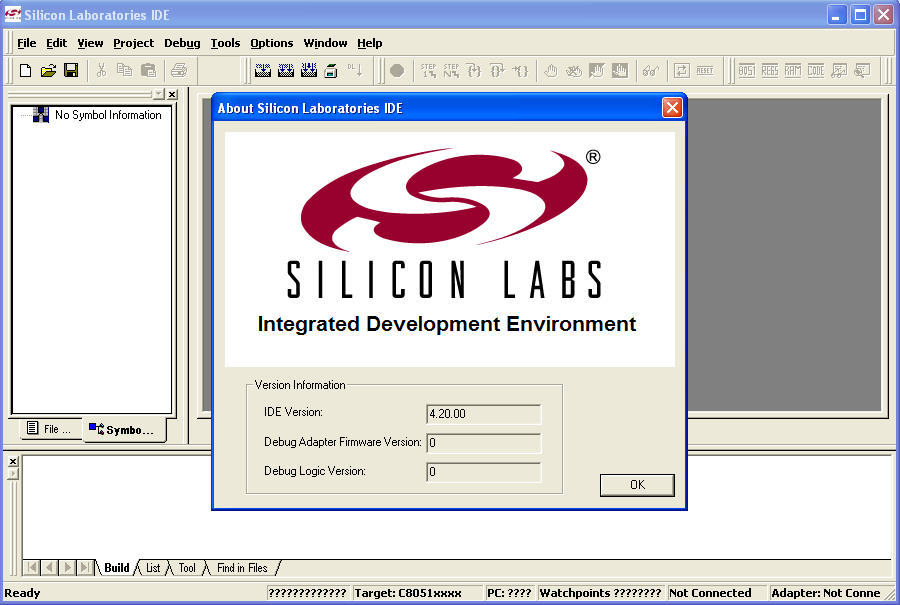Select No Symbol Information tree item
The height and width of the screenshot is (605, 900).
pos(107,115)
